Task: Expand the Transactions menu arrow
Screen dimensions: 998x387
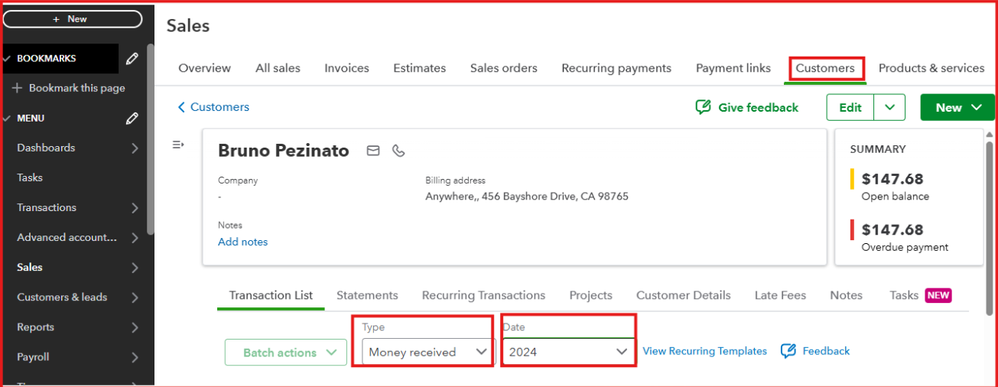Action: click(x=134, y=208)
